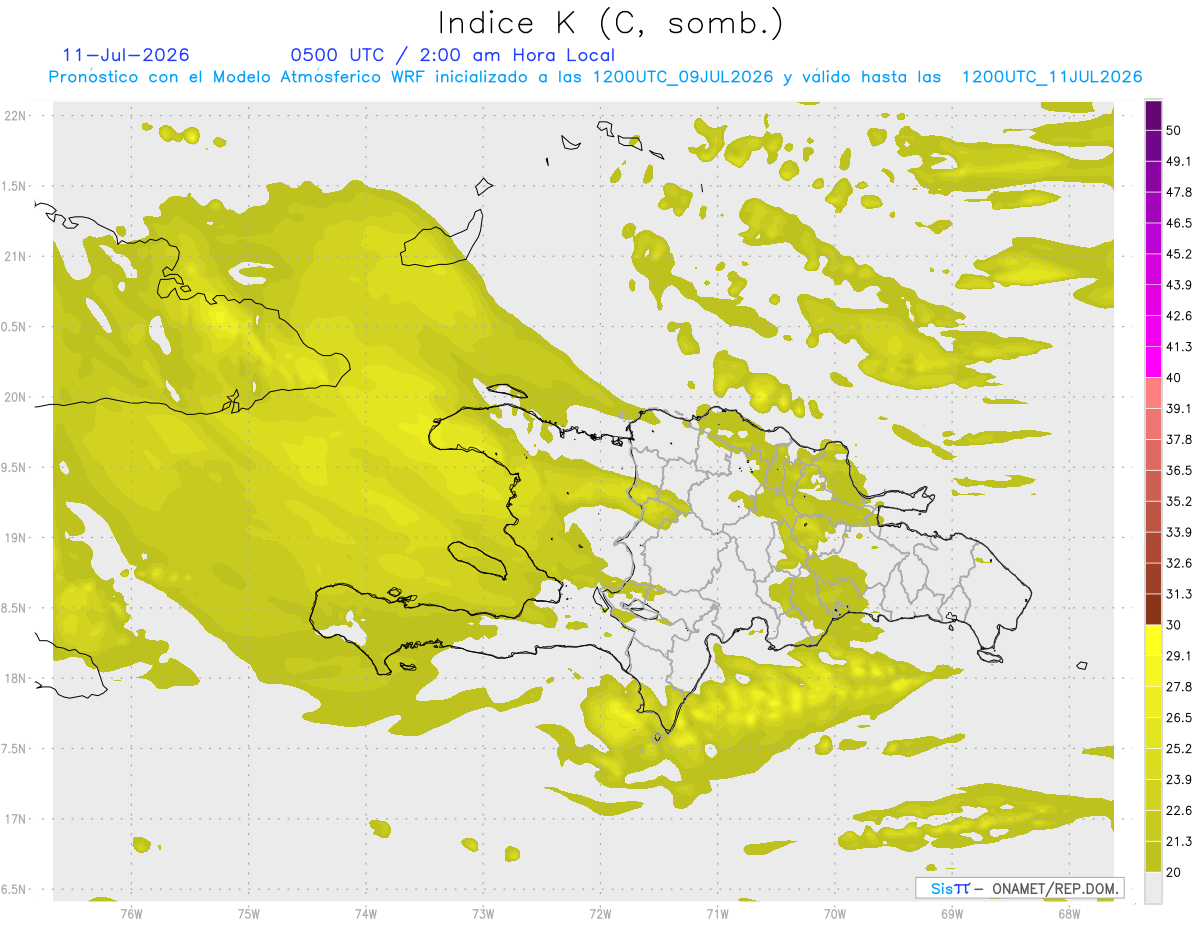Click the '50' colorbar label

click(x=1173, y=130)
